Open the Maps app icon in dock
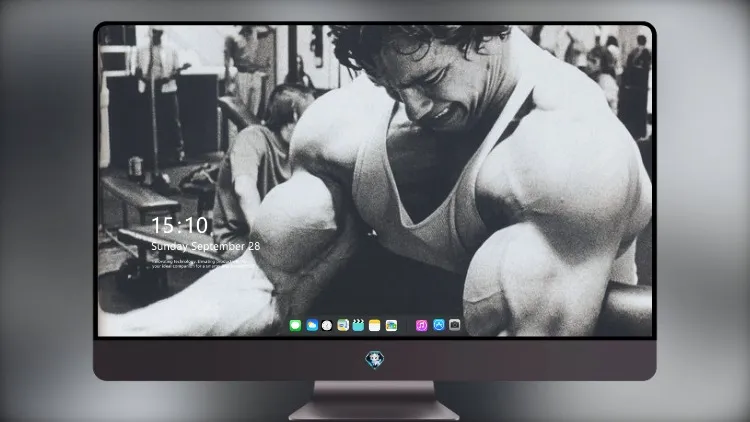Screen dimensions: 750x422 (343, 325)
